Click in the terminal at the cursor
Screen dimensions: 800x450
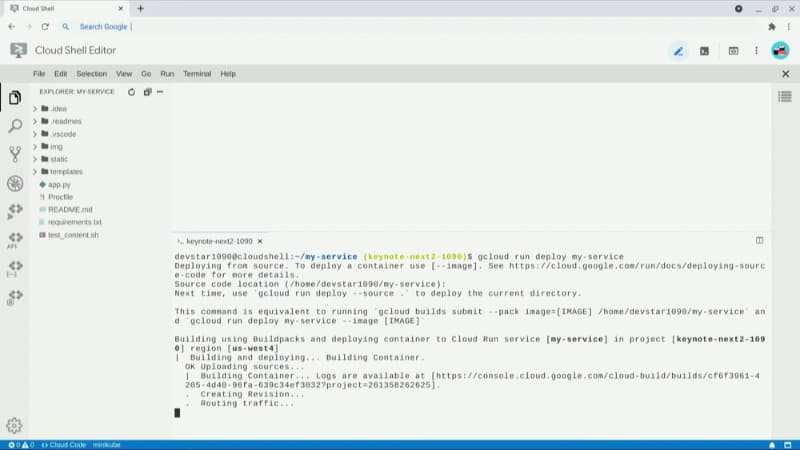pos(177,413)
